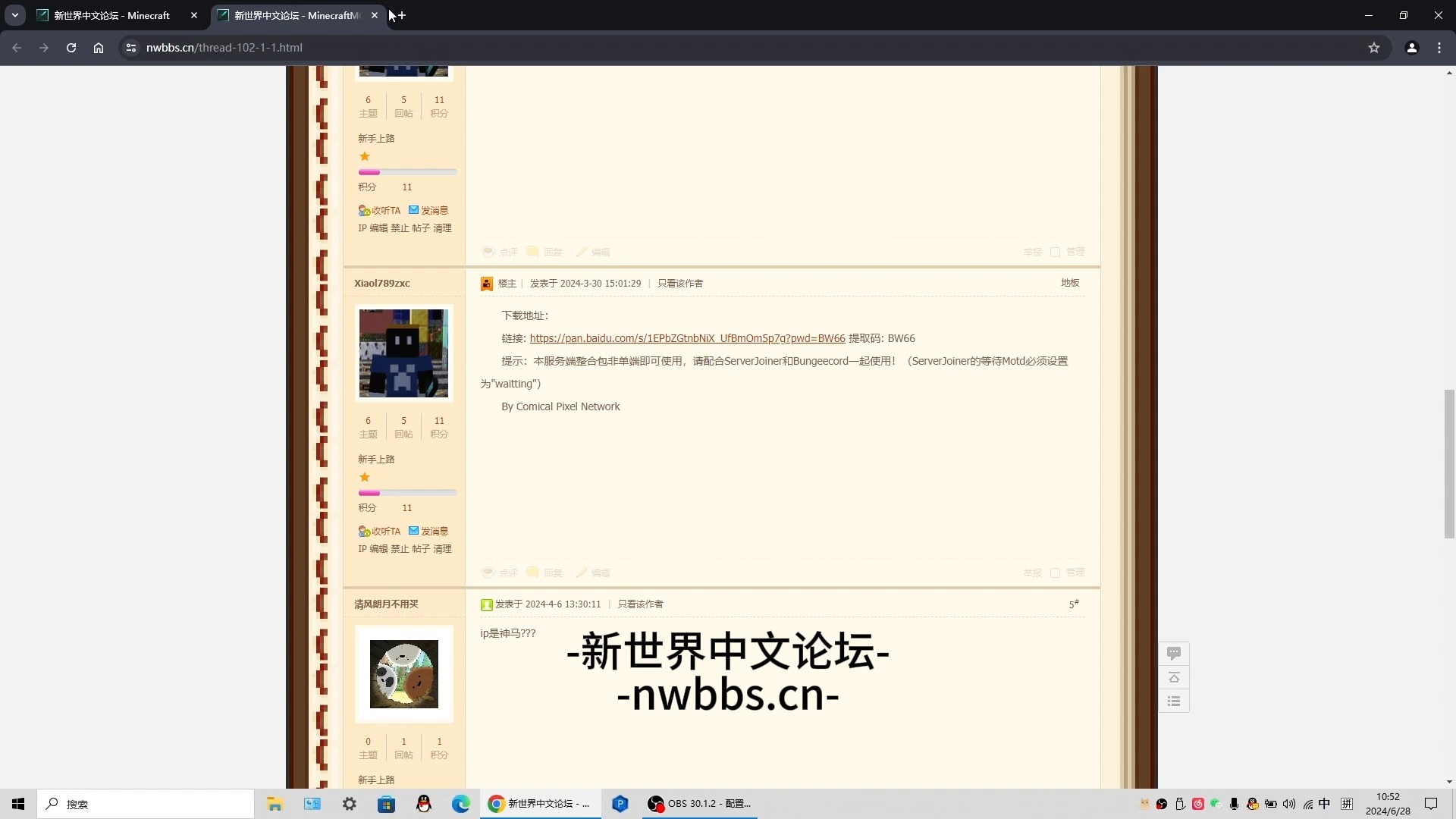The height and width of the screenshot is (819, 1456).
Task: Click the WeChat tray icon
Action: [x=1216, y=804]
